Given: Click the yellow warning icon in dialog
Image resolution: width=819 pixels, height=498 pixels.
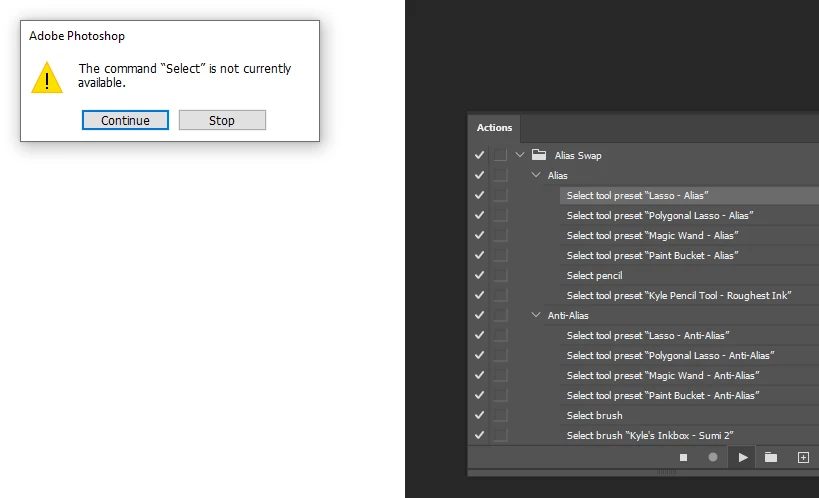Looking at the screenshot, I should (x=47, y=77).
